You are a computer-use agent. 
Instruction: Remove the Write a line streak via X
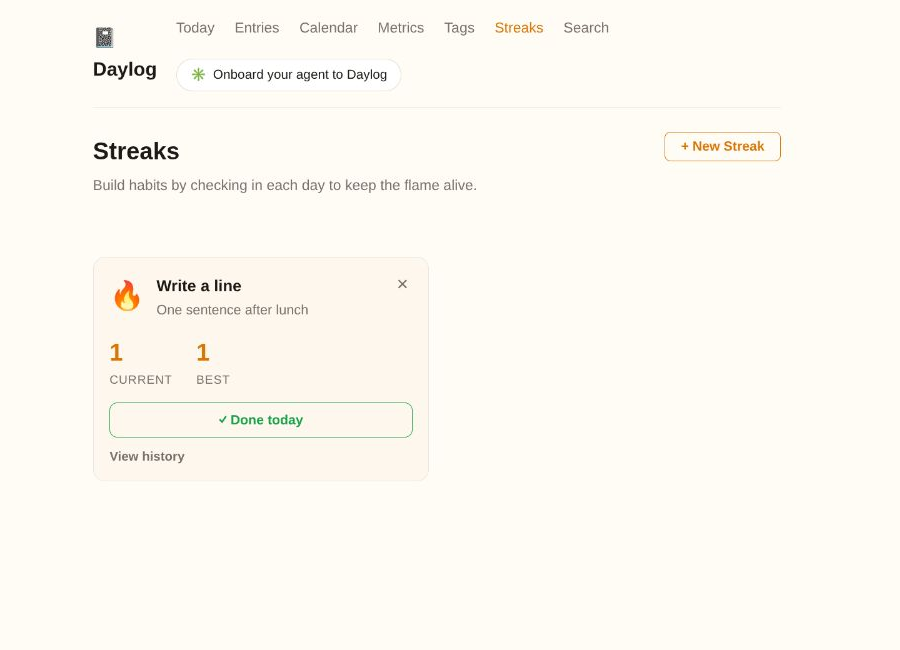point(402,284)
